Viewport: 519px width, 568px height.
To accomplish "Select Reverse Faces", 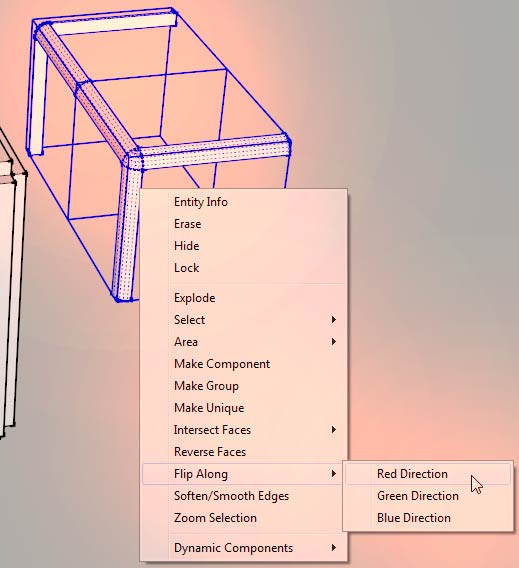I will coord(243,452).
